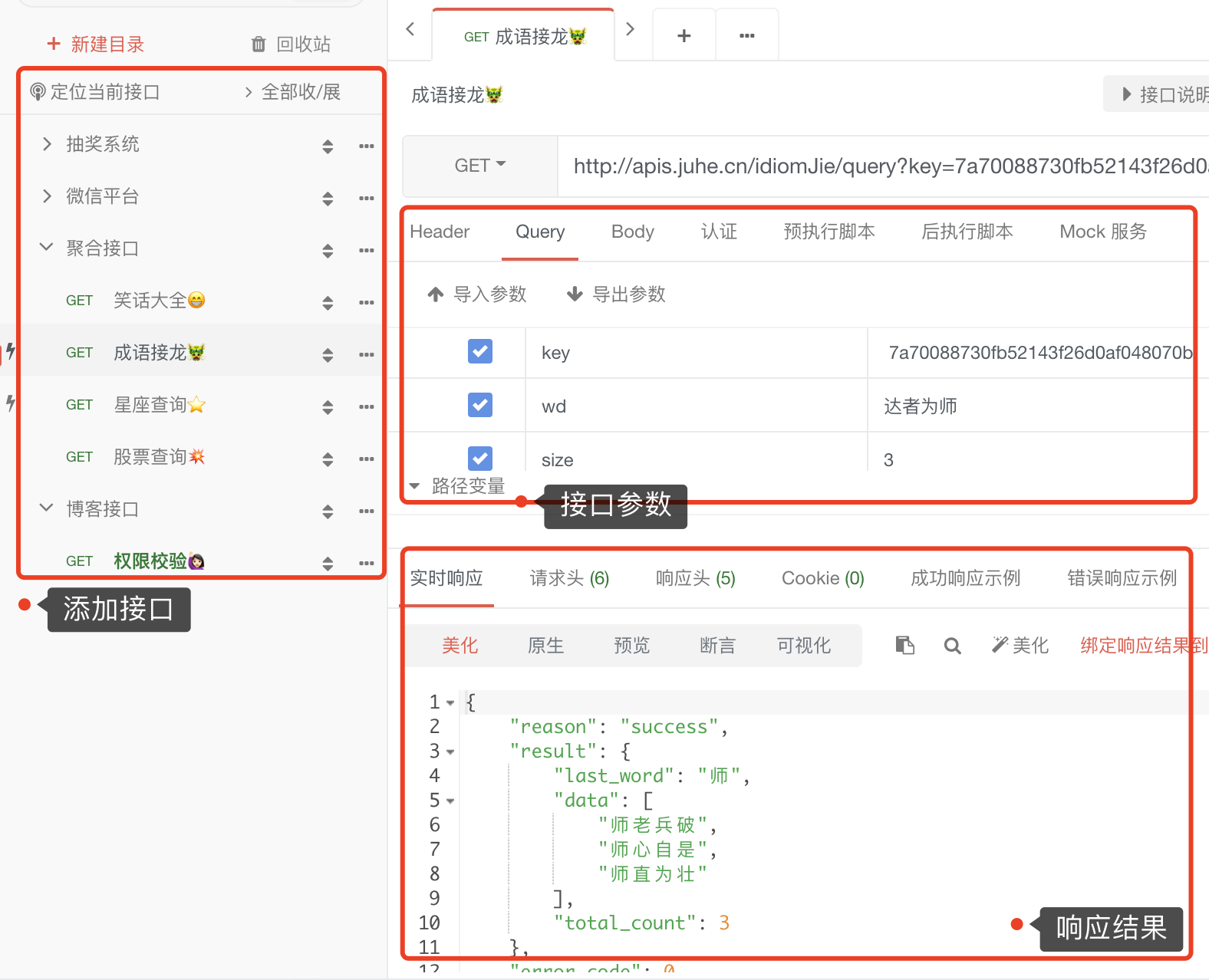The height and width of the screenshot is (980, 1209).
Task: Switch to the Body tab
Action: point(633,232)
